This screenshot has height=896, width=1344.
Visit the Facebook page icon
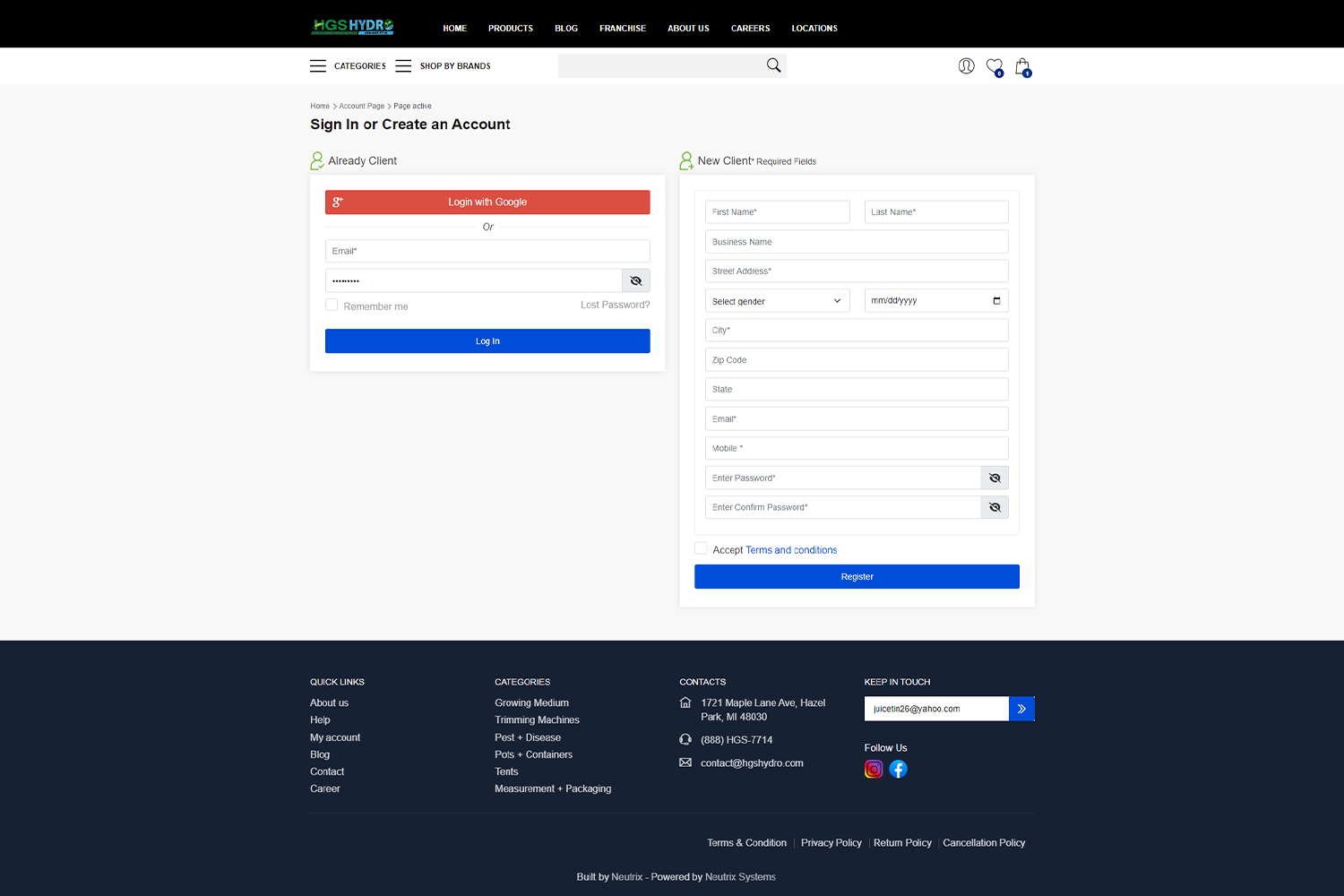point(898,769)
